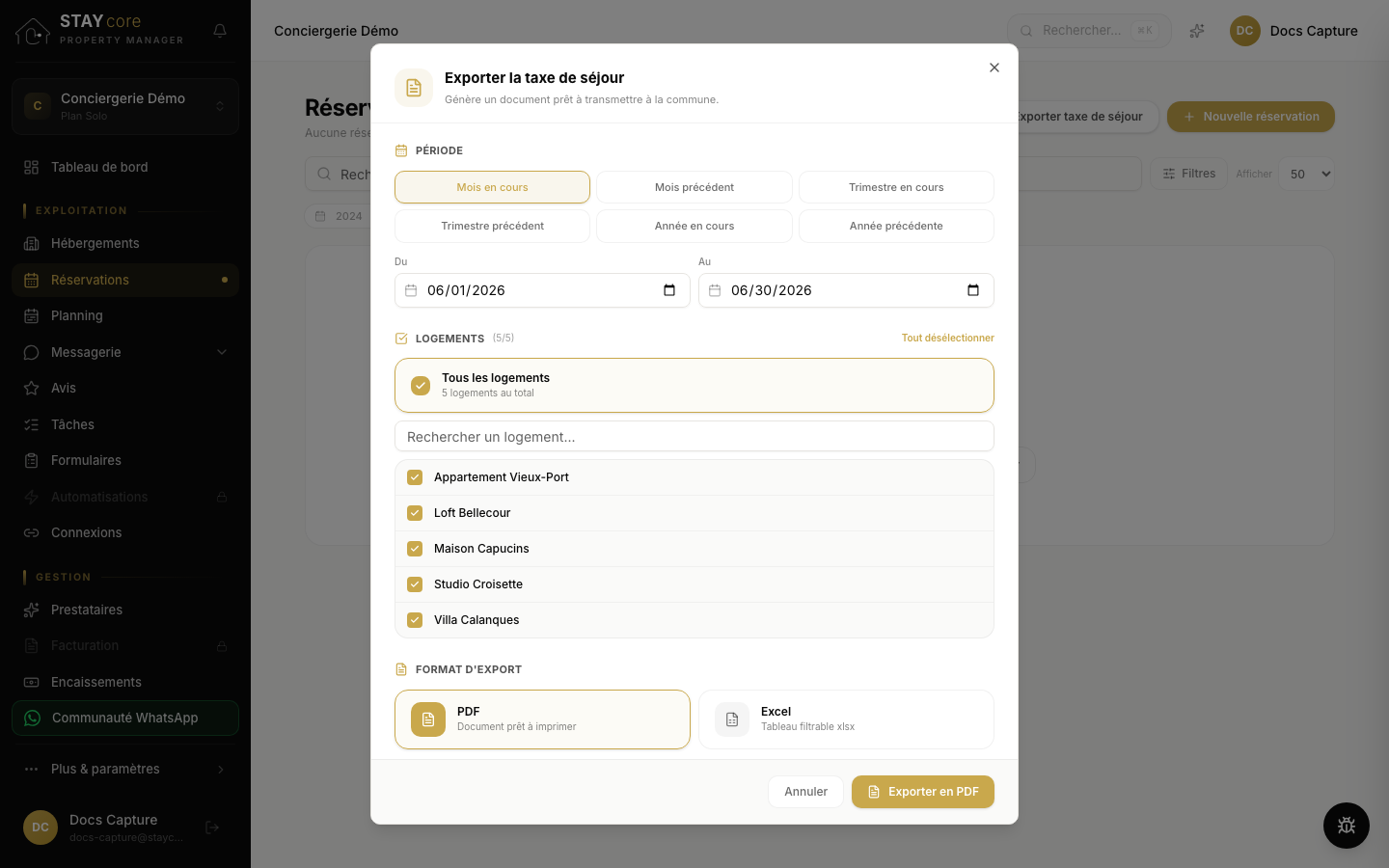This screenshot has height=868, width=1389.
Task: Click the DC avatar at the sidebar bottom
Action: (x=41, y=827)
